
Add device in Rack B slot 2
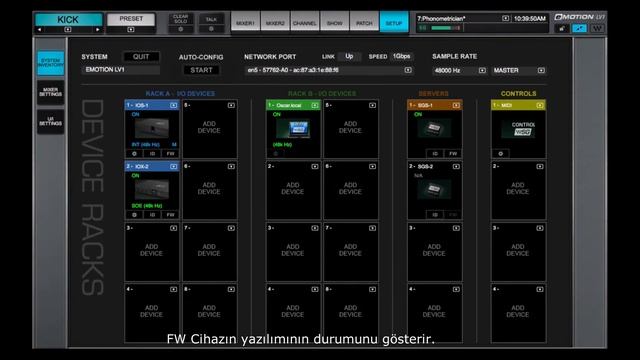pyautogui.click(x=293, y=189)
